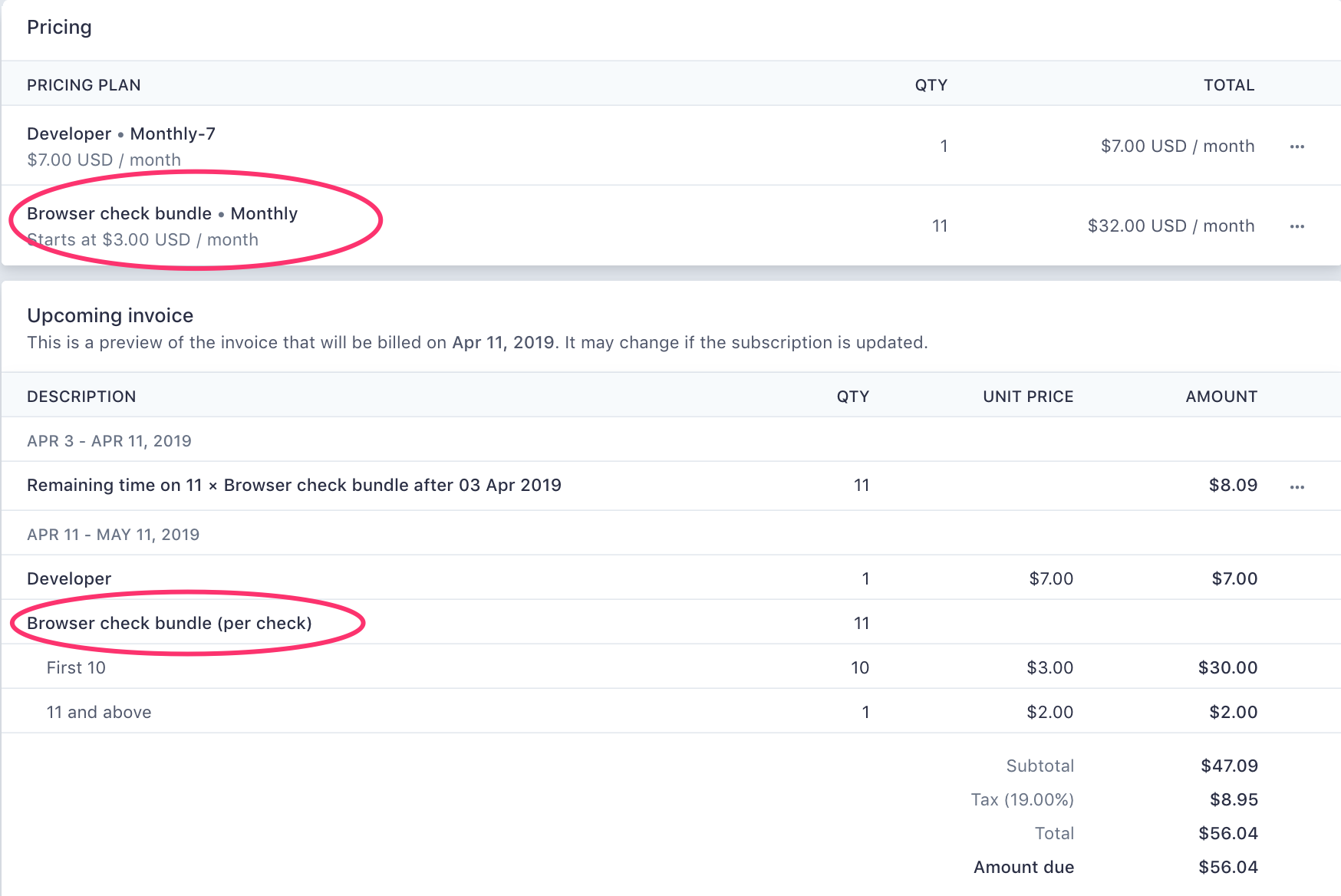
Task: Click the Browser check bundle (per check) line
Action: pyautogui.click(x=169, y=623)
